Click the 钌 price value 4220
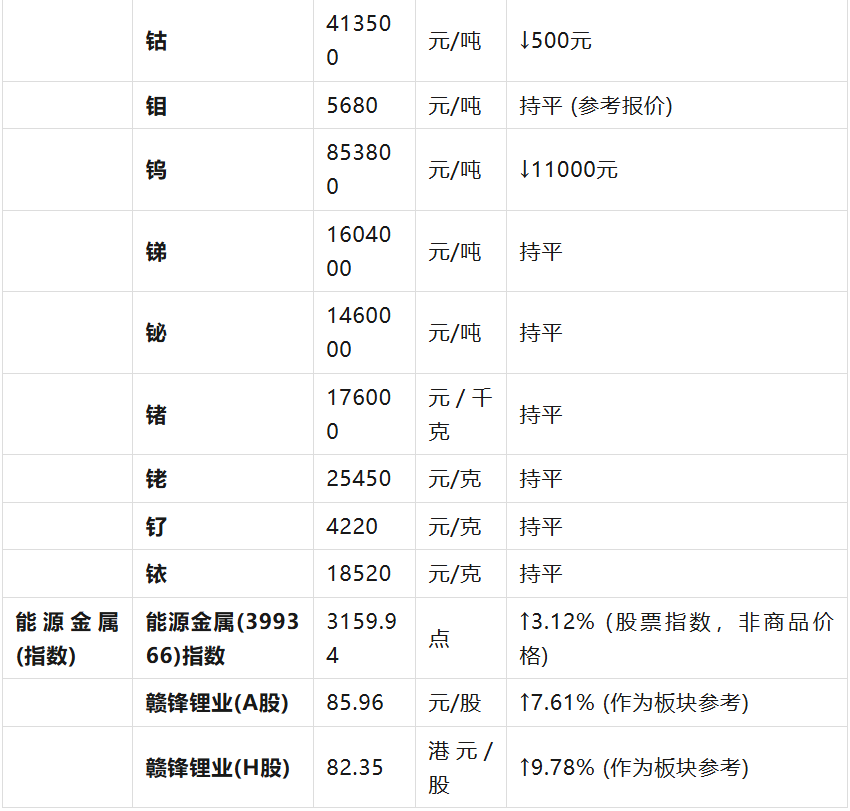 click(x=352, y=526)
